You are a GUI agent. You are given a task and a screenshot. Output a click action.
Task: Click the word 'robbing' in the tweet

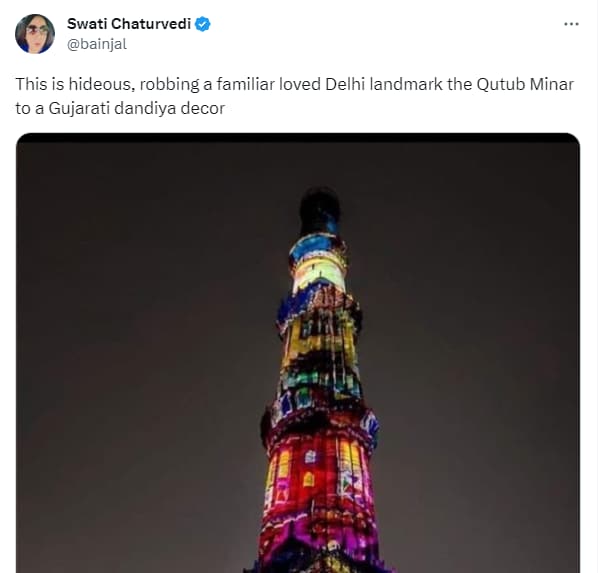169,84
